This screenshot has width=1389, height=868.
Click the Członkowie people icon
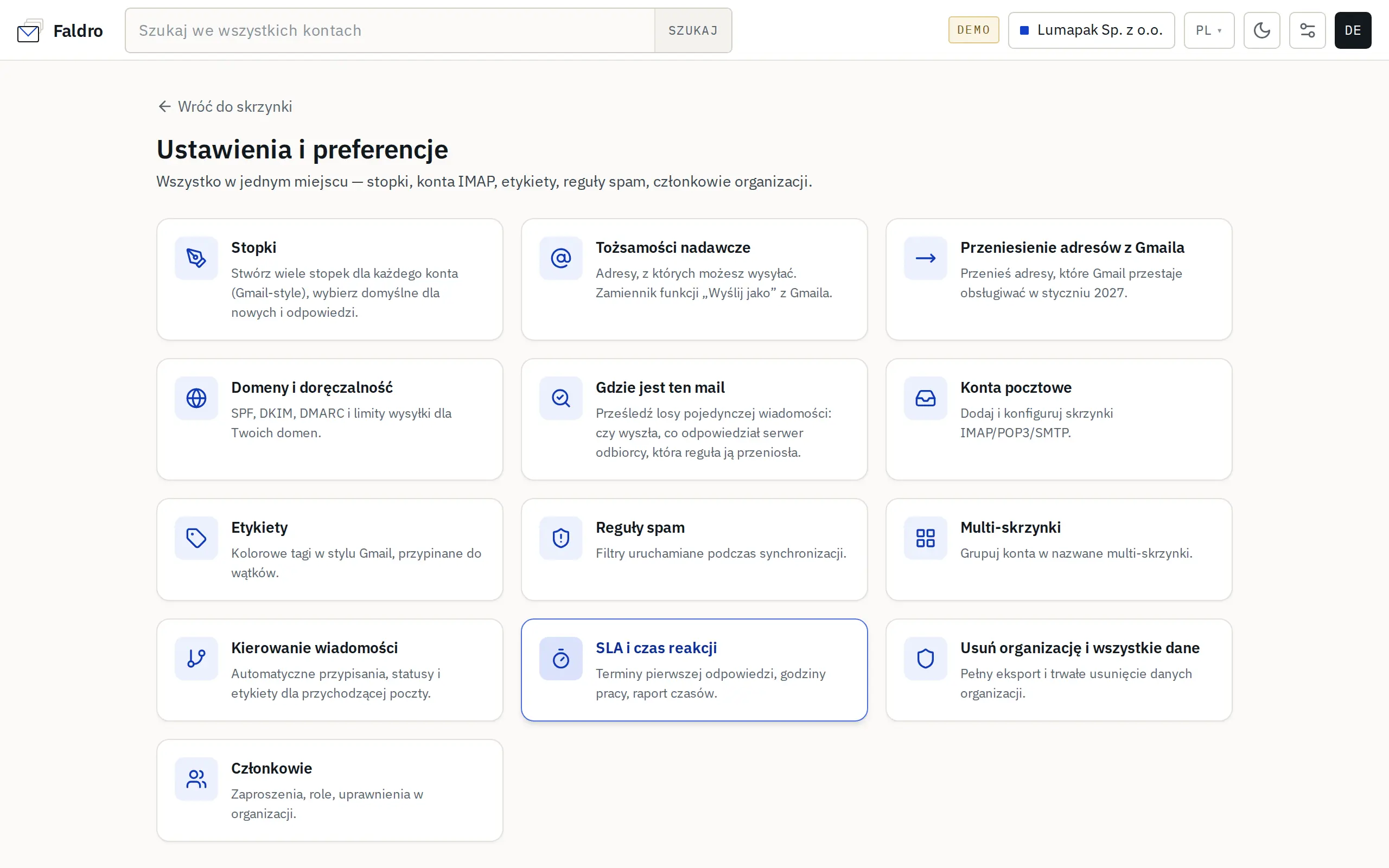click(196, 779)
